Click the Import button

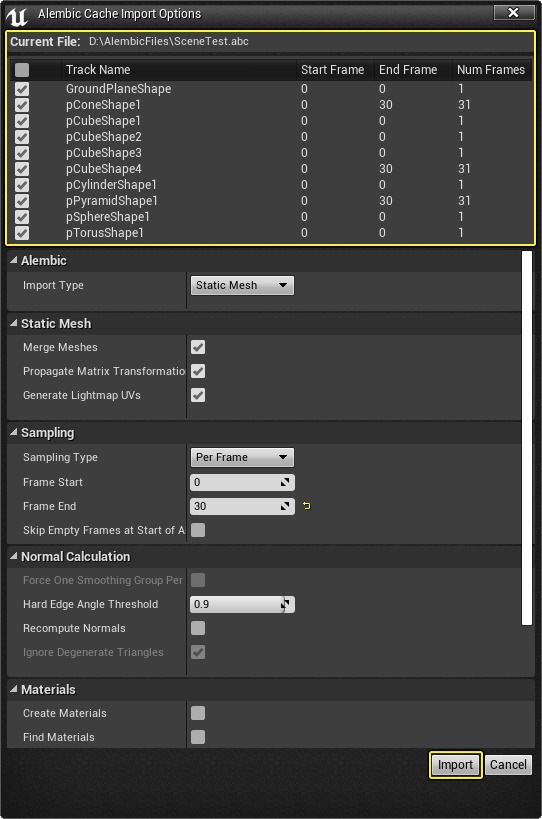click(x=455, y=765)
